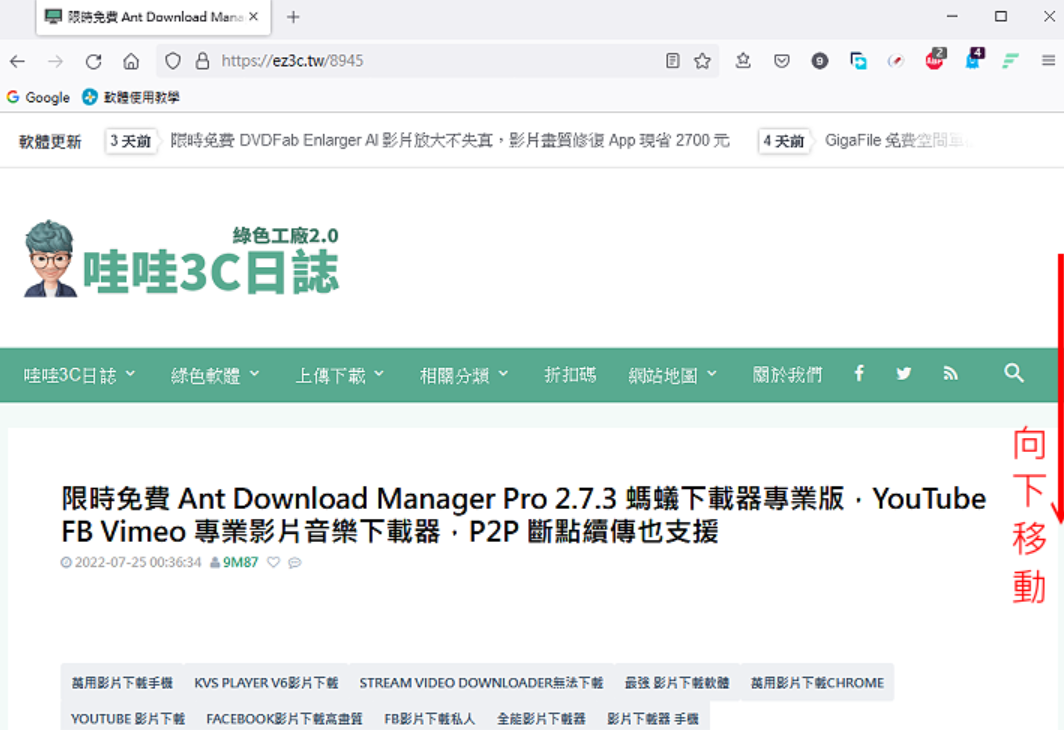The image size is (1064, 730).
Task: Open a new tab with the plus button
Action: (x=293, y=17)
